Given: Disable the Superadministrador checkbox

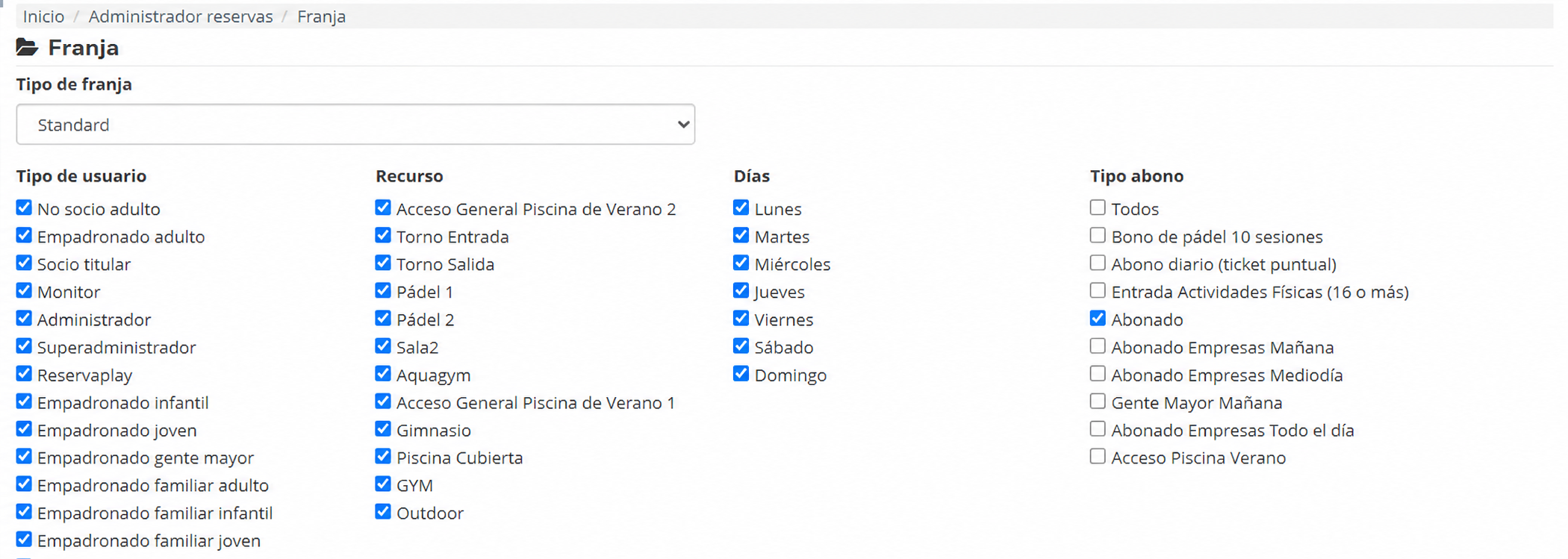Looking at the screenshot, I should (24, 346).
